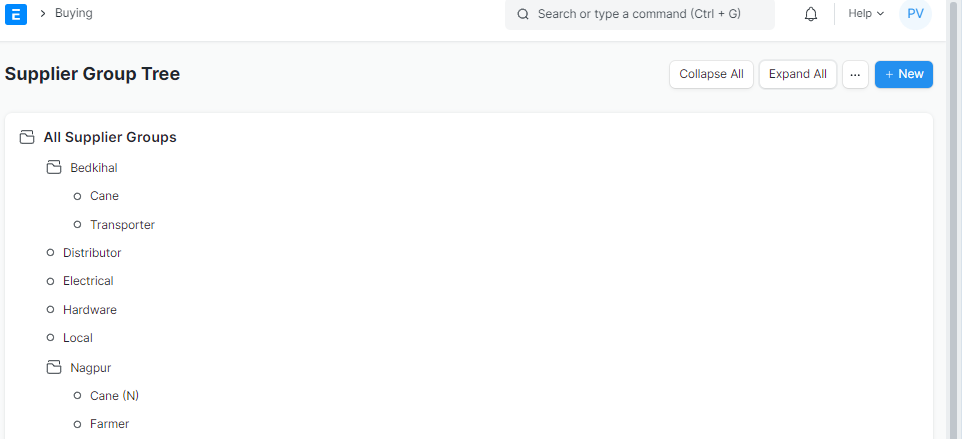The height and width of the screenshot is (439, 962).
Task: Collapse the Bedkihal group node
Action: pos(94,167)
